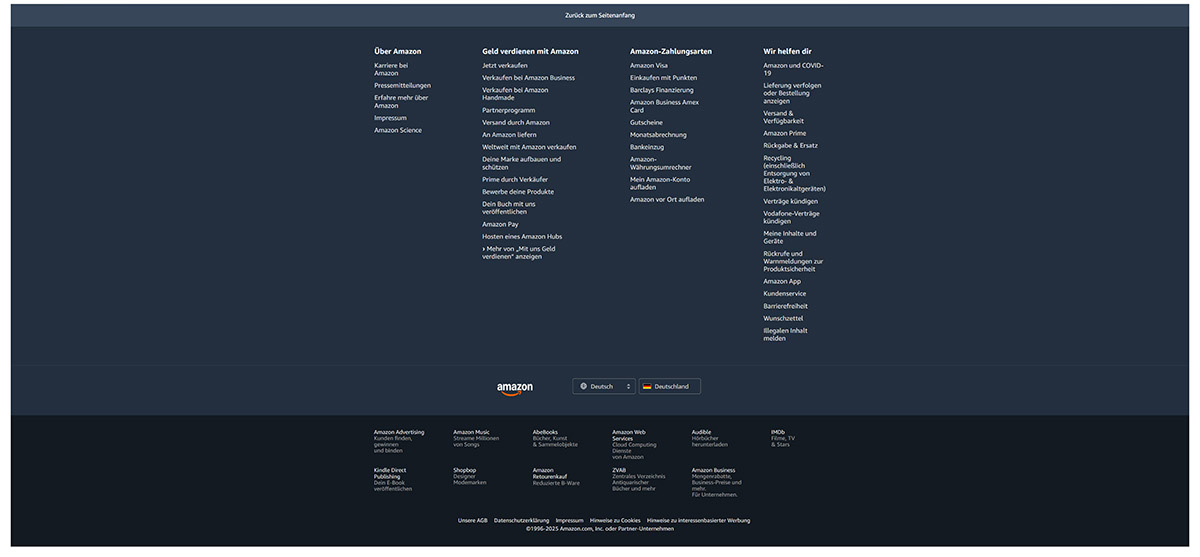Click Barclays Finanzierung link
This screenshot has width=1200, height=557.
[662, 89]
